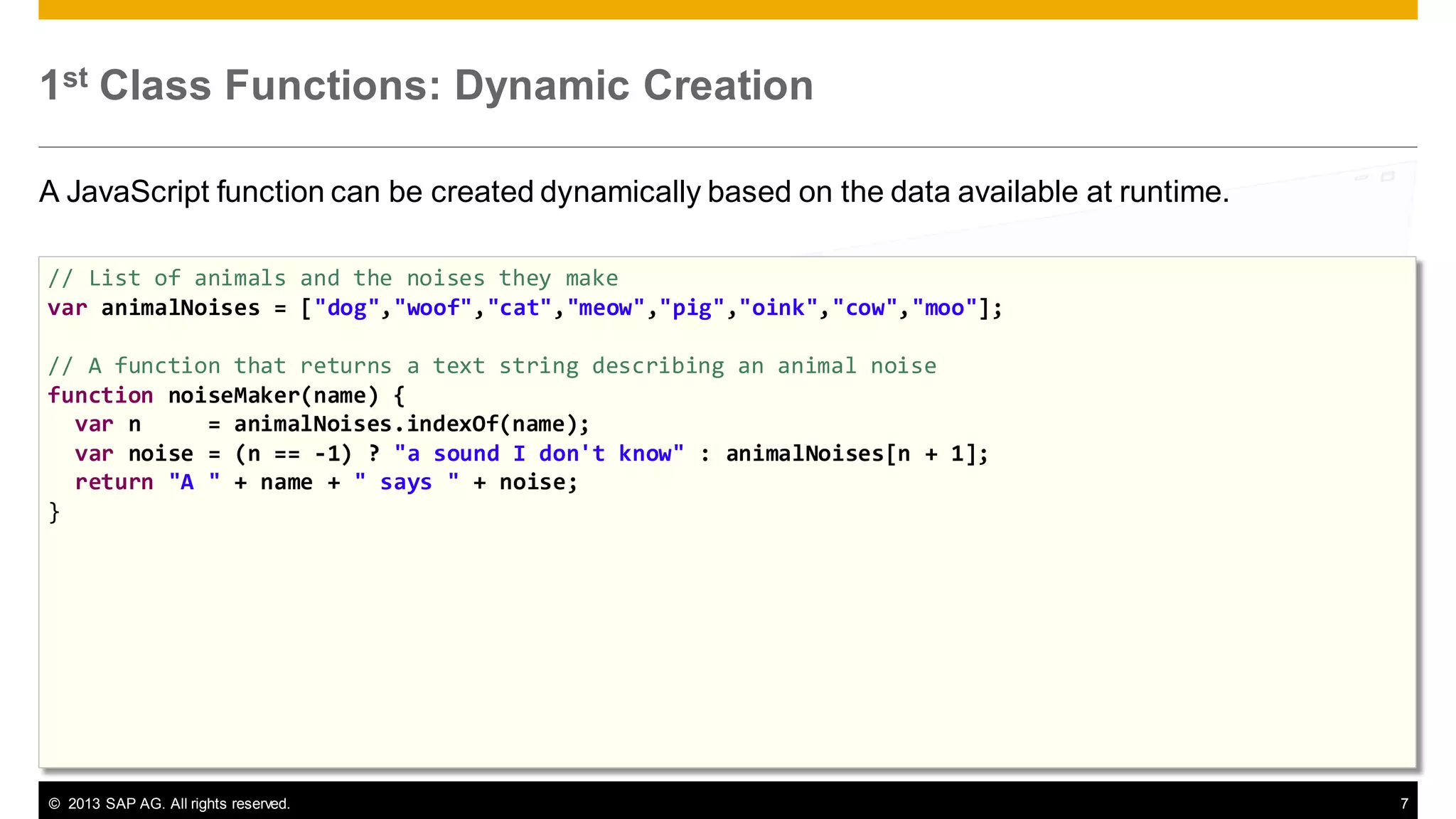Click 'animalNoises[n + 1];' in the code
The height and width of the screenshot is (819, 1456).
[857, 454]
